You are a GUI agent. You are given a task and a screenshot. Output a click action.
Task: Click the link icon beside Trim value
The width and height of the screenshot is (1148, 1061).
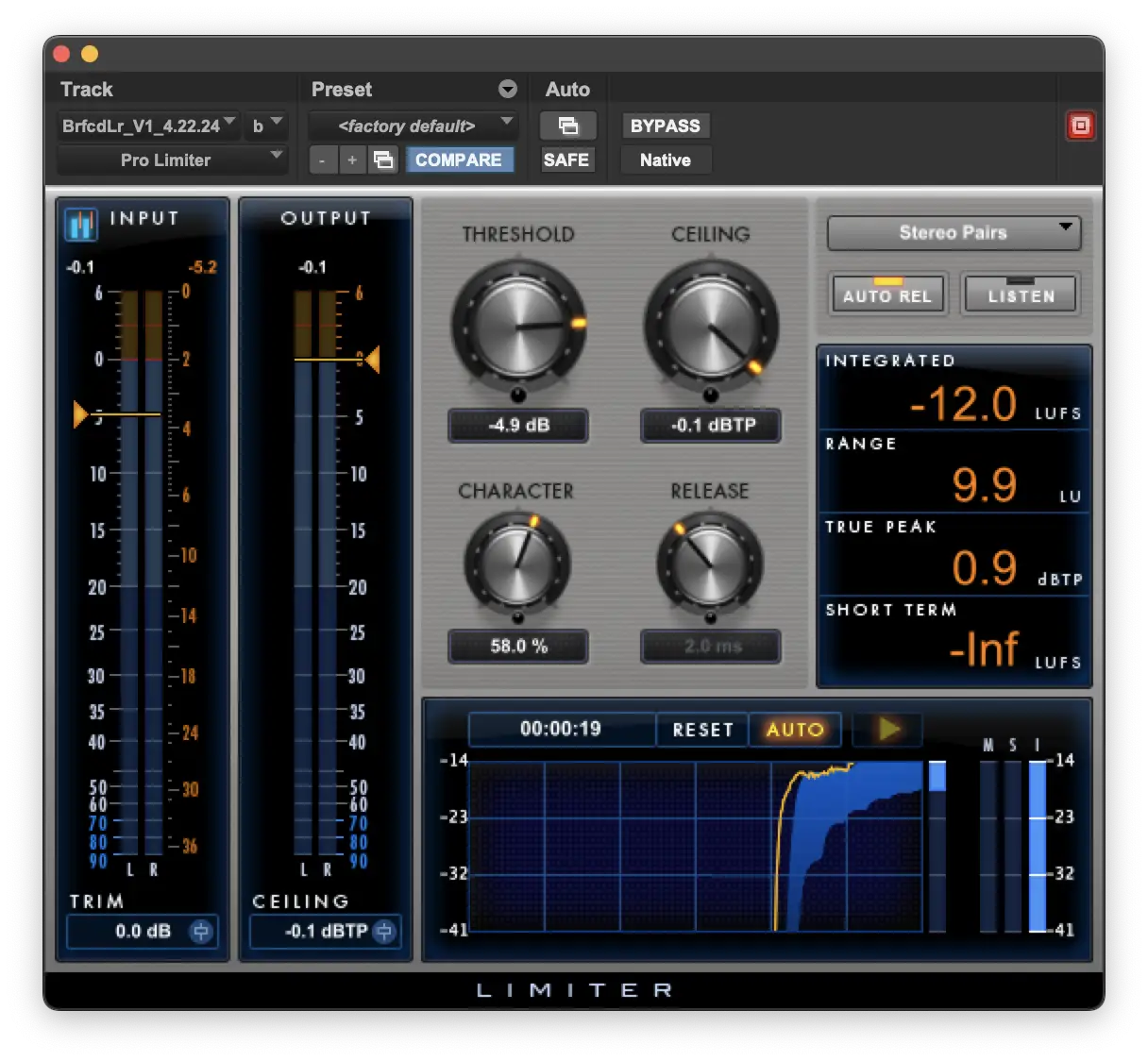[201, 932]
